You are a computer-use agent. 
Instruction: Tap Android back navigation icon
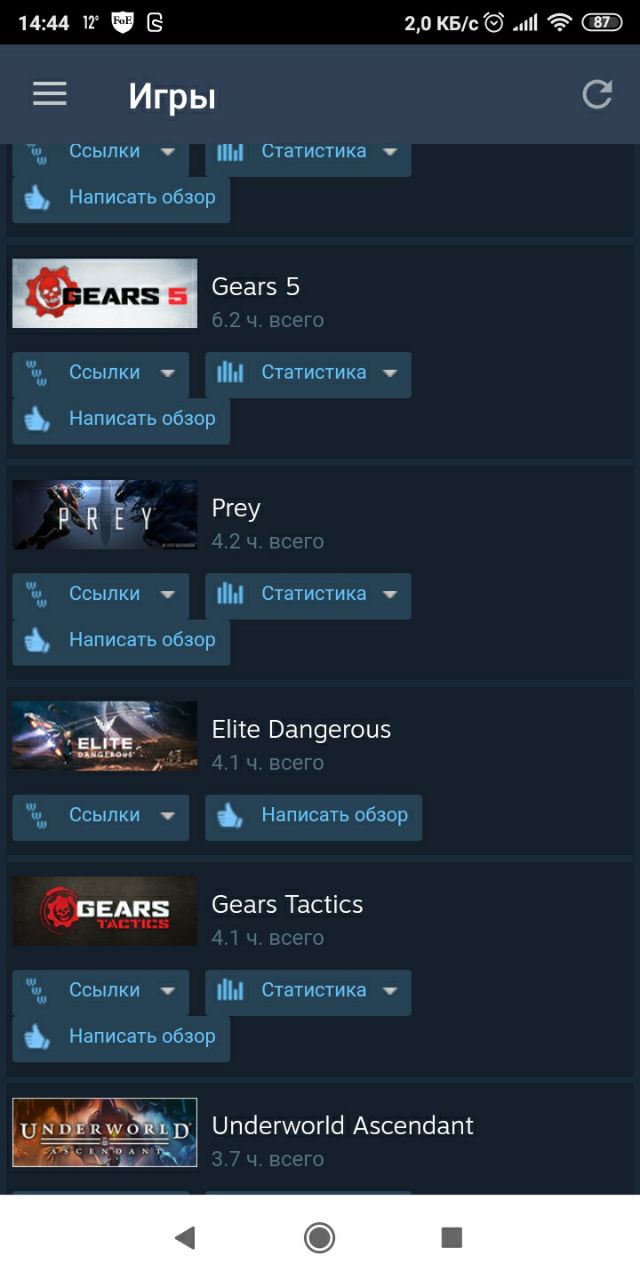[x=184, y=1238]
